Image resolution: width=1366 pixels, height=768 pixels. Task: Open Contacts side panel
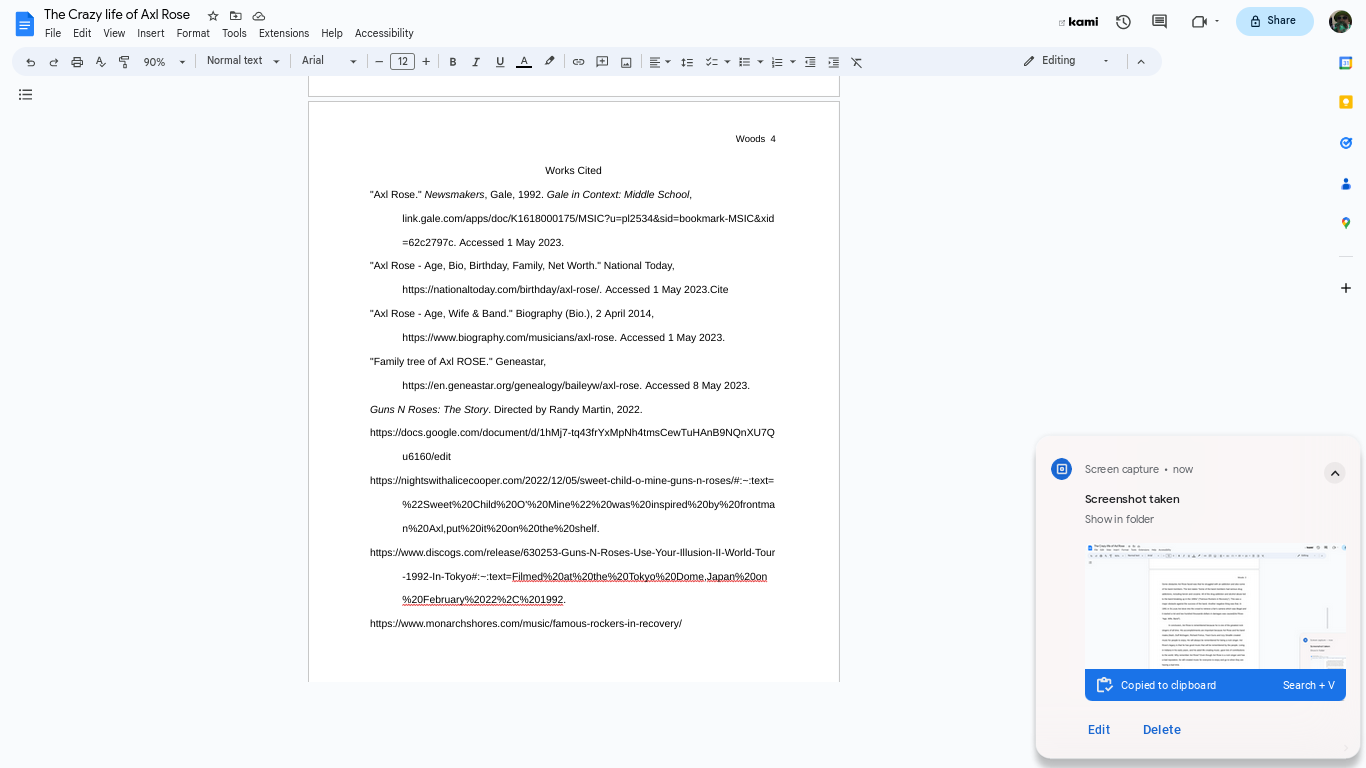(x=1346, y=184)
